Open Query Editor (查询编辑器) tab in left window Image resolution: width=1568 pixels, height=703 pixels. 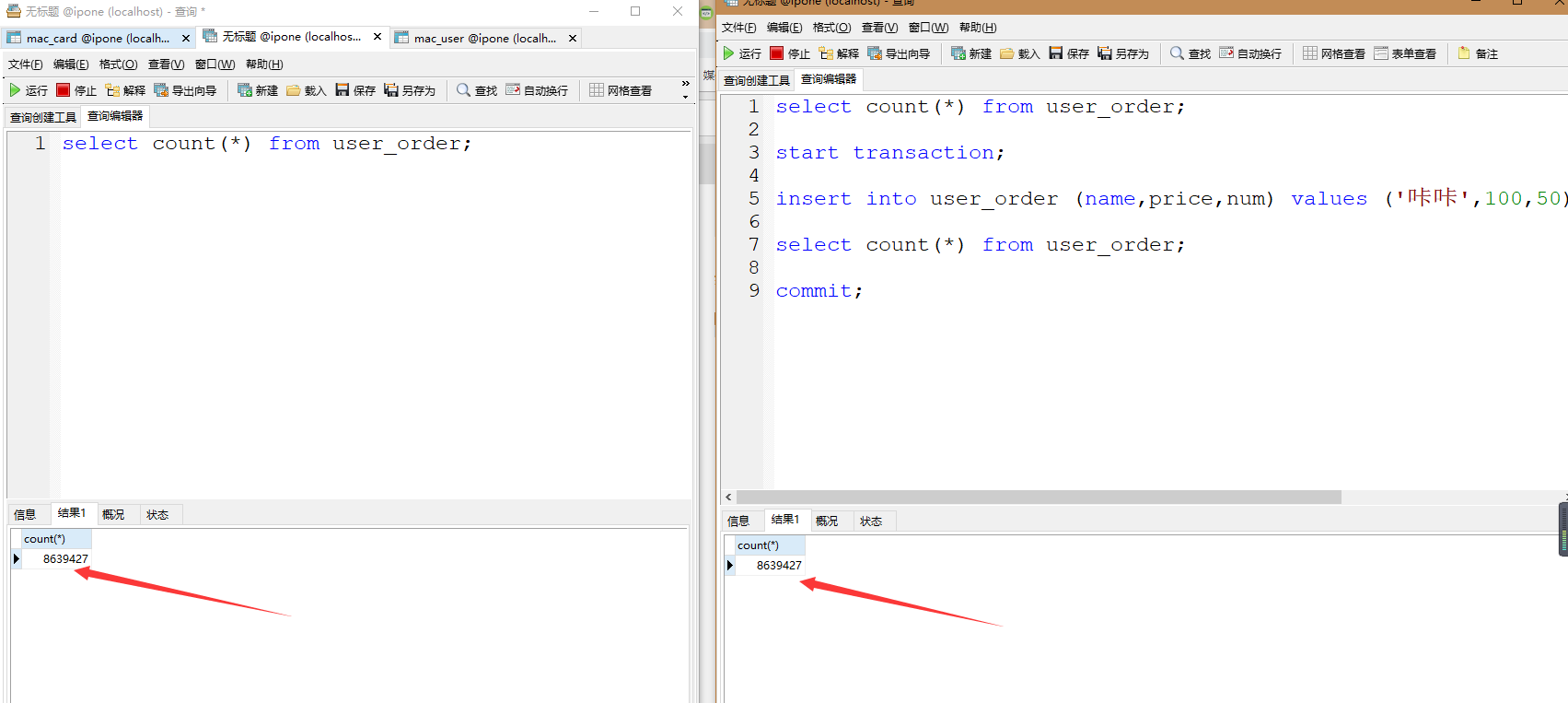pyautogui.click(x=115, y=116)
